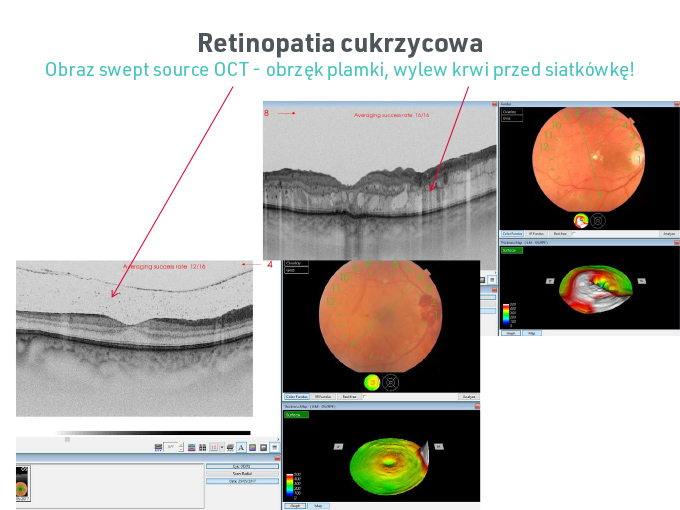
Task: Click green Surface button in lower thickness map
Action: [x=297, y=415]
